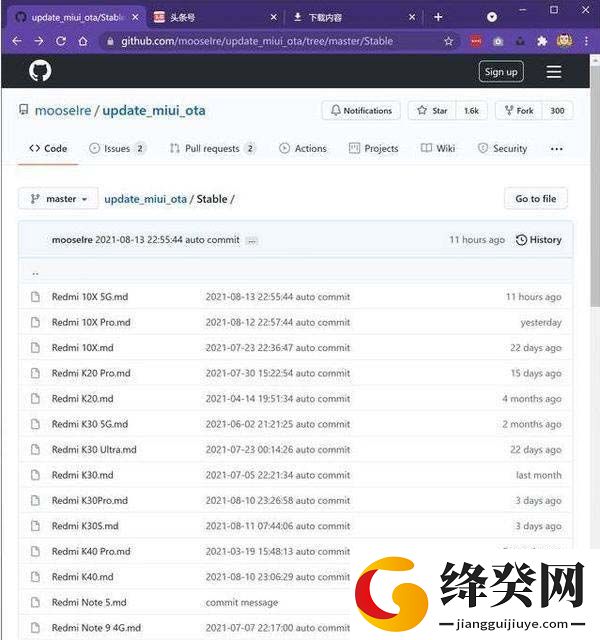
Task: Click the Sign up button
Action: click(x=501, y=72)
